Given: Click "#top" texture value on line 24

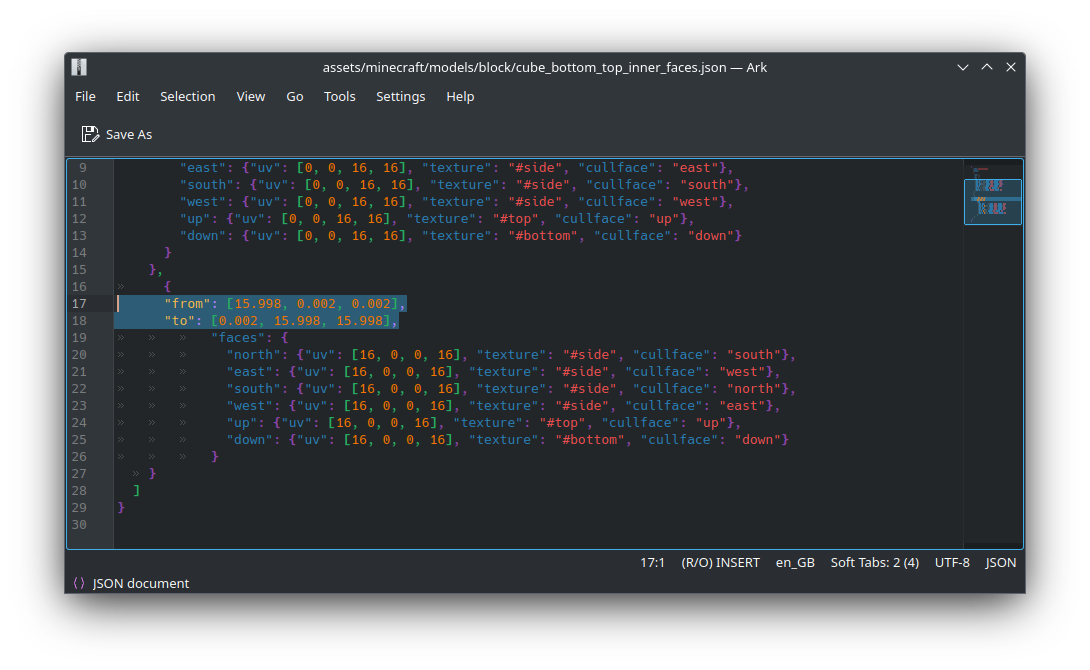Looking at the screenshot, I should [x=562, y=423].
